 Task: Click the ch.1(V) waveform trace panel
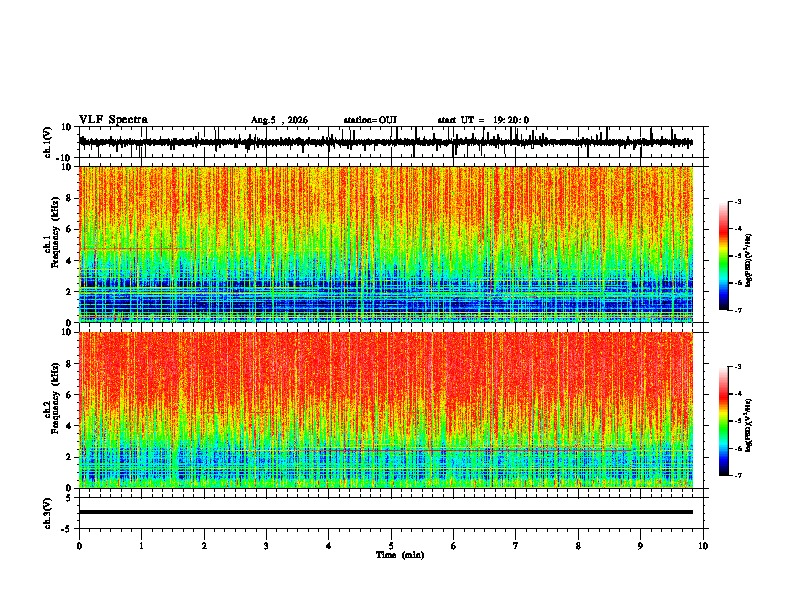point(391,142)
